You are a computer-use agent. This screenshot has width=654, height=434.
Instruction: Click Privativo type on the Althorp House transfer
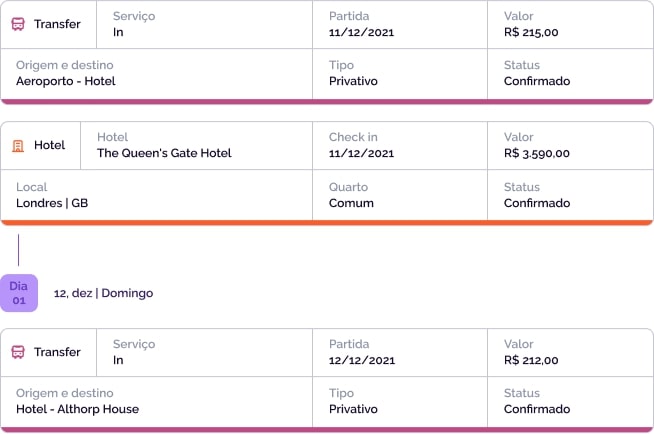[x=353, y=409]
